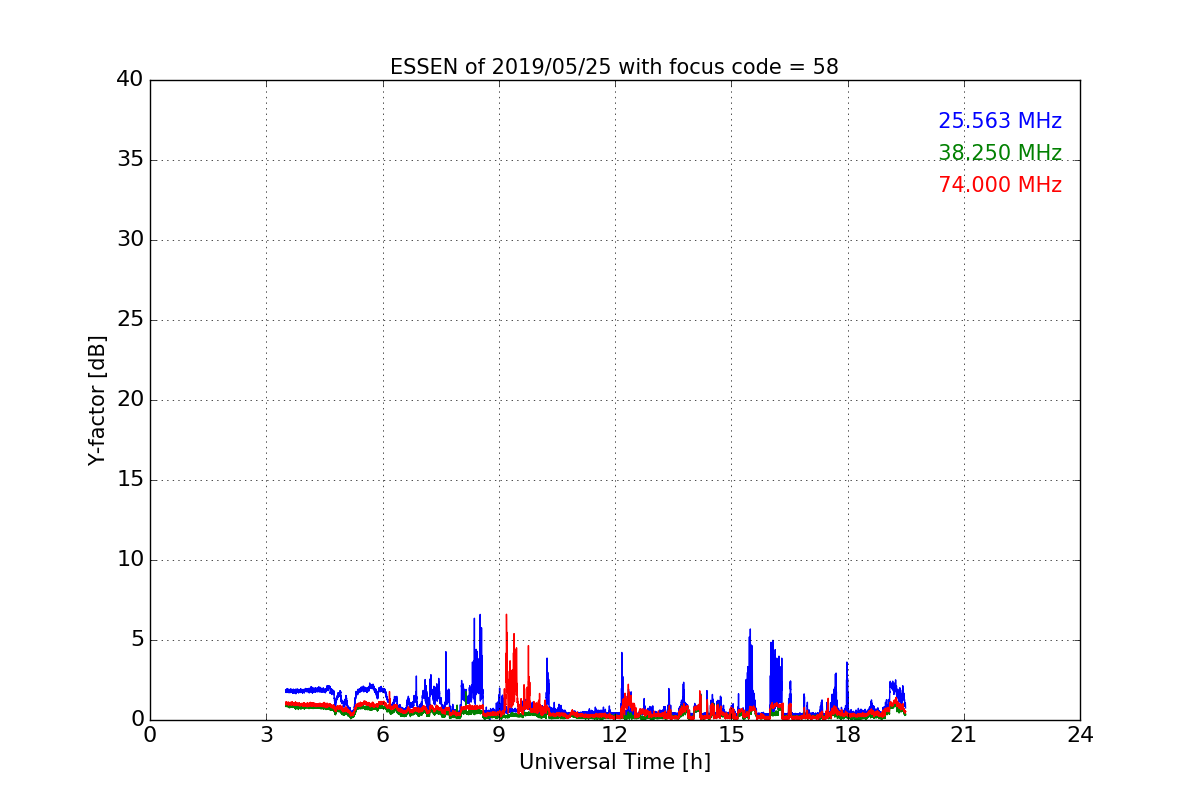Screen dimensions: 1200x800
Task: Click the y-axis tick value 15
Action: 130,480
